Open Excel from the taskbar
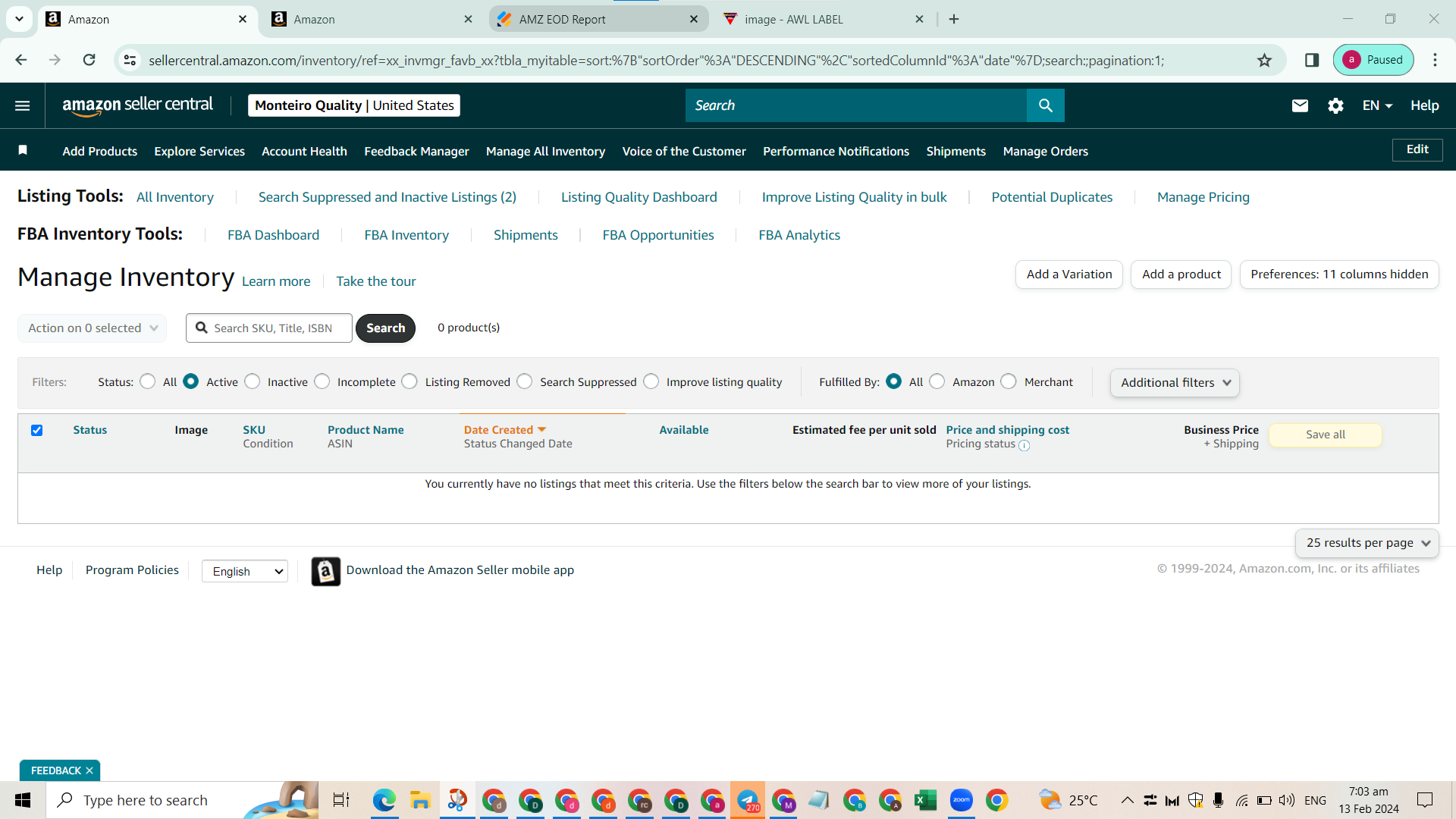 (x=925, y=800)
